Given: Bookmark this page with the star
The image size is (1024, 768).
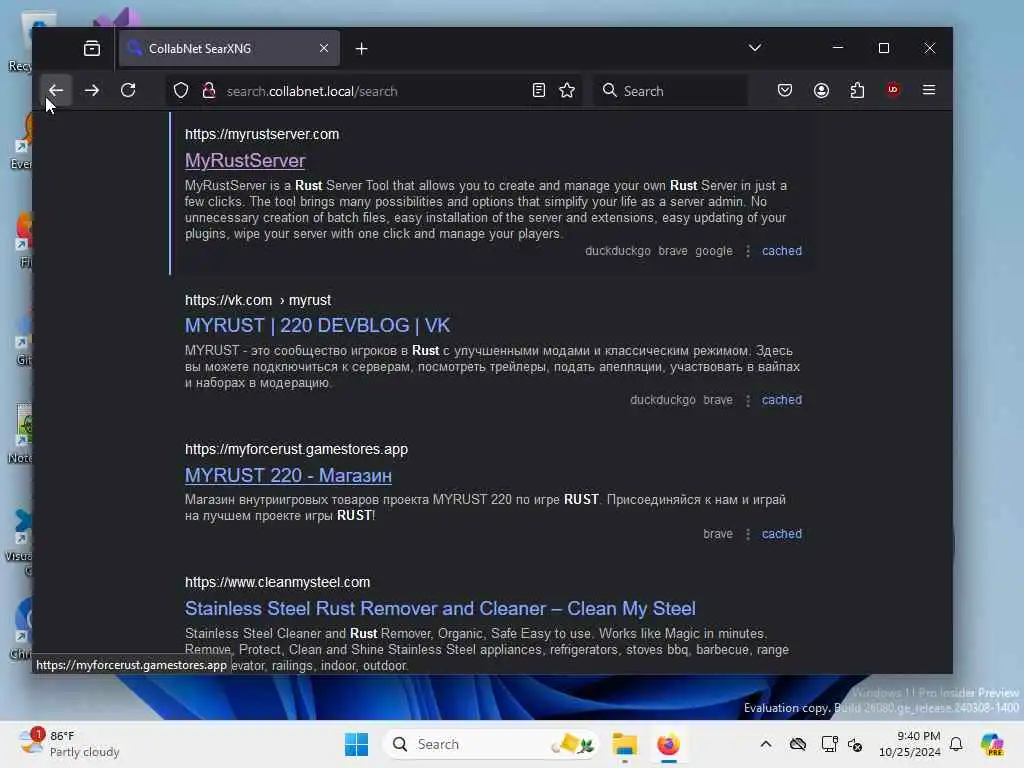Looking at the screenshot, I should 567,91.
